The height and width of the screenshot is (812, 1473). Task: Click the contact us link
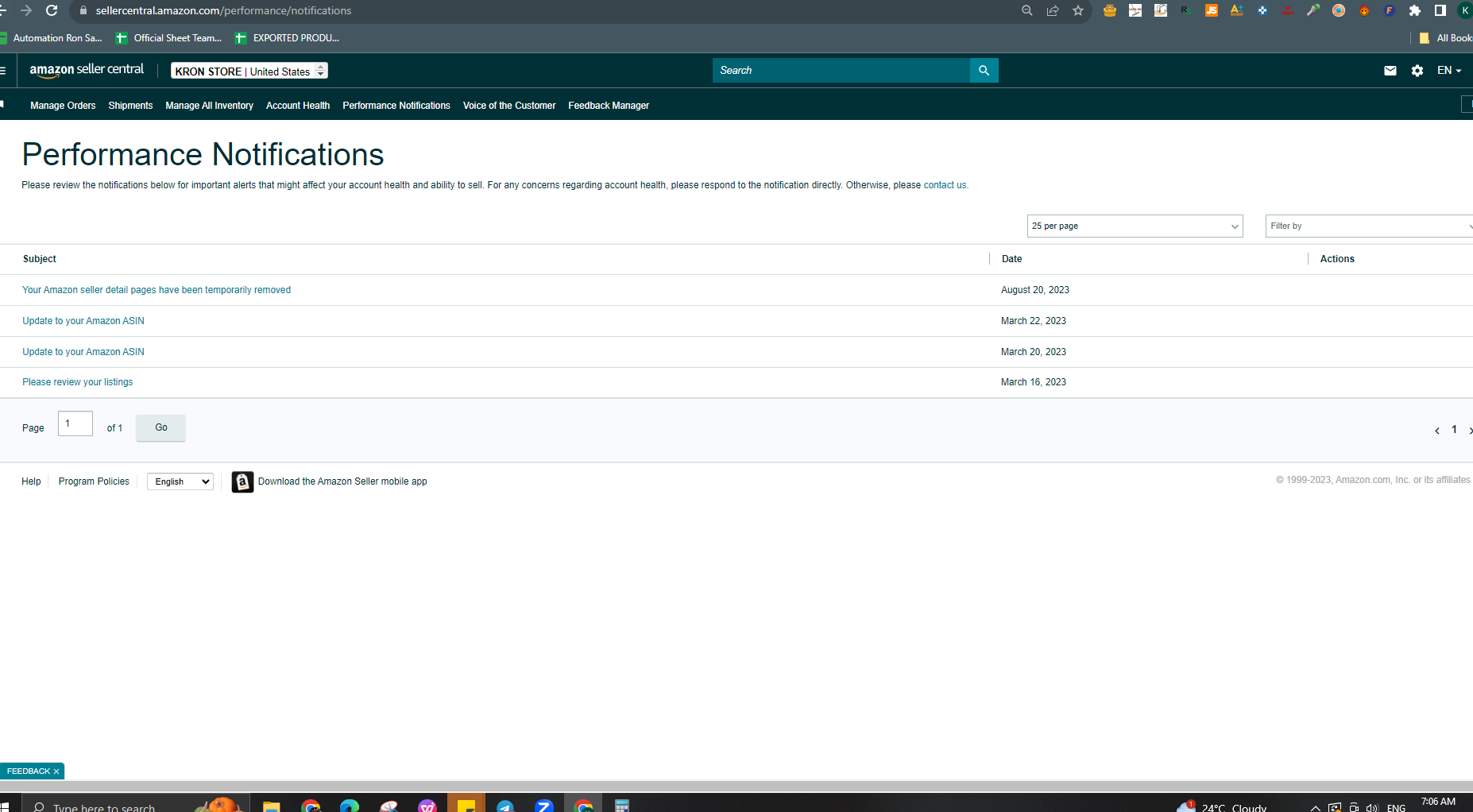tap(945, 185)
